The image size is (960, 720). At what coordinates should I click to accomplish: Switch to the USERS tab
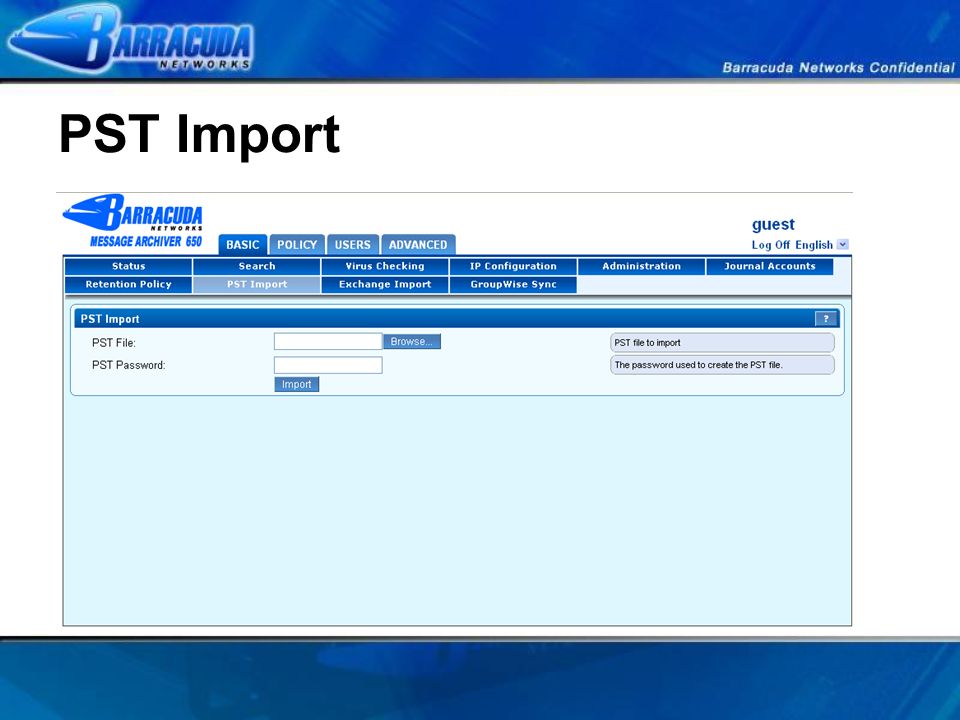[353, 244]
